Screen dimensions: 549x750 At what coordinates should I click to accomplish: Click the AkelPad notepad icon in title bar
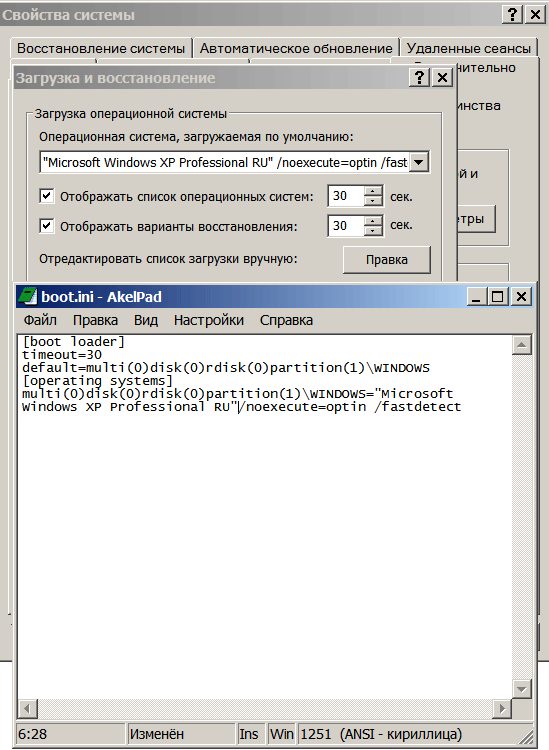[x=27, y=297]
